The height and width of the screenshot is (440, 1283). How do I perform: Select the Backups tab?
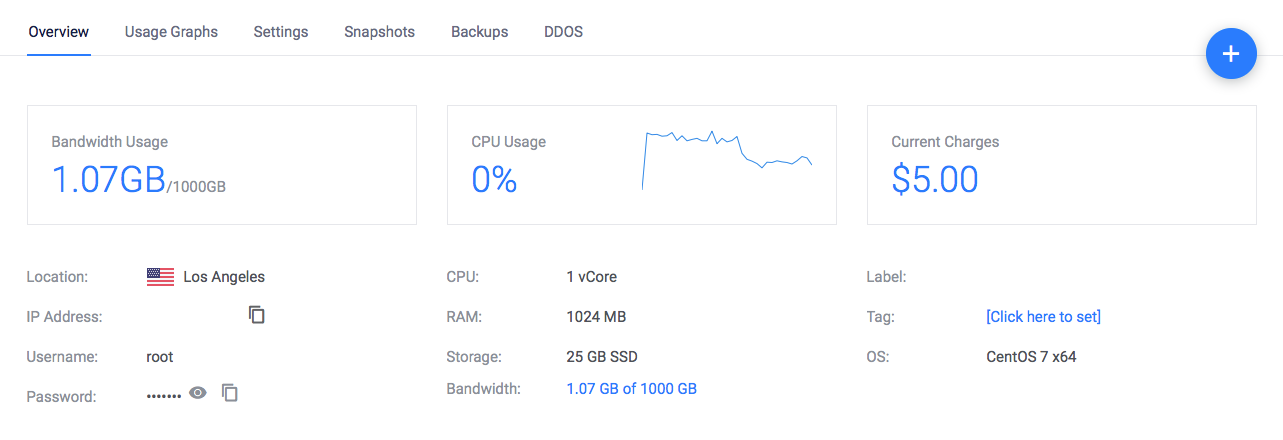pos(479,32)
